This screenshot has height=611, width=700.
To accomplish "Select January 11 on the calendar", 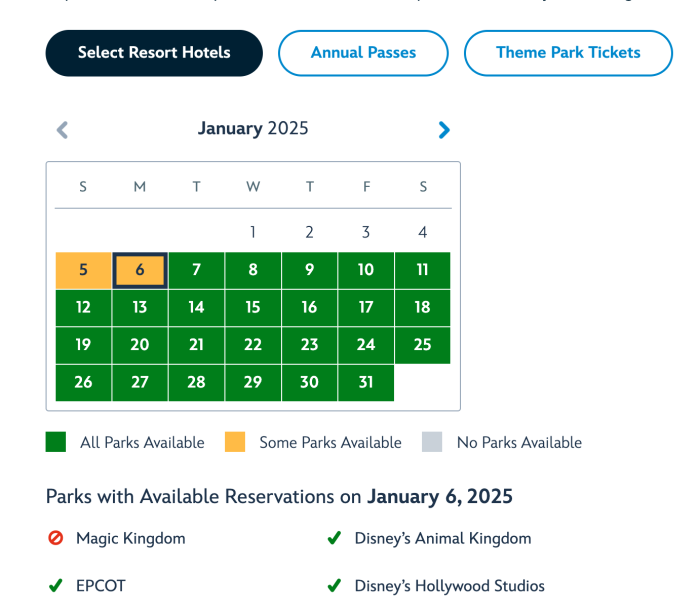I will click(x=422, y=270).
